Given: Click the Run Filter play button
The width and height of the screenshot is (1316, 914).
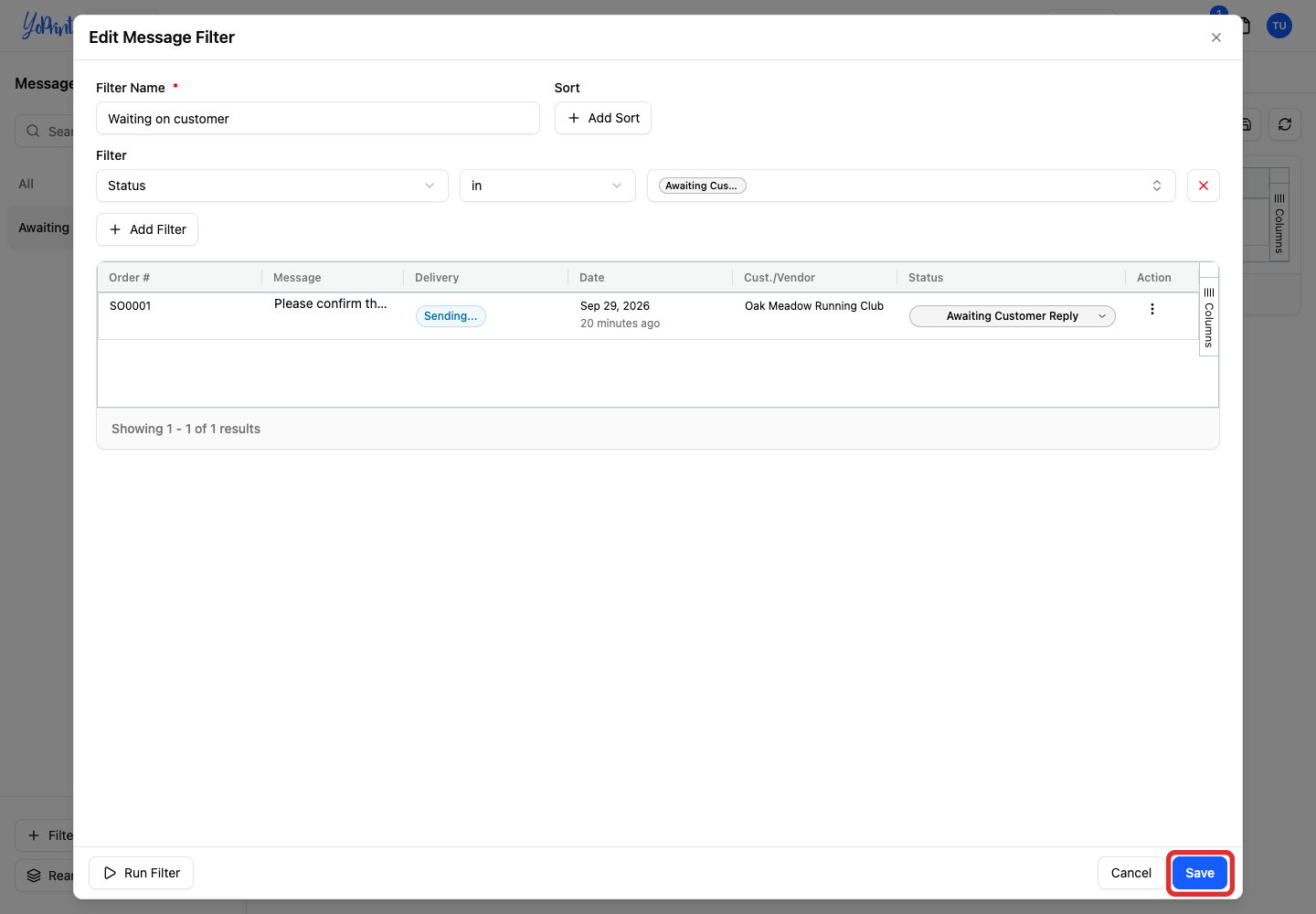Looking at the screenshot, I should (142, 873).
